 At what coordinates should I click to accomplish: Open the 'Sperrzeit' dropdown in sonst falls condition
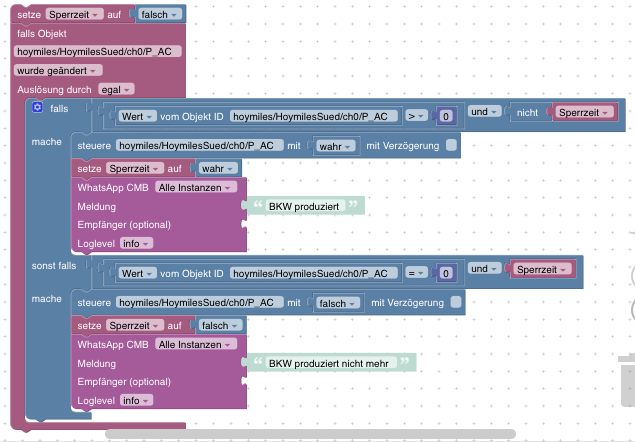click(x=542, y=269)
